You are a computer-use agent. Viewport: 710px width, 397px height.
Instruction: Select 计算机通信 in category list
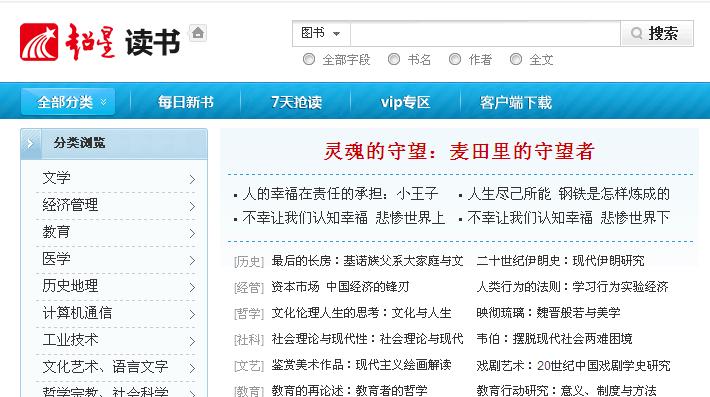point(77,312)
